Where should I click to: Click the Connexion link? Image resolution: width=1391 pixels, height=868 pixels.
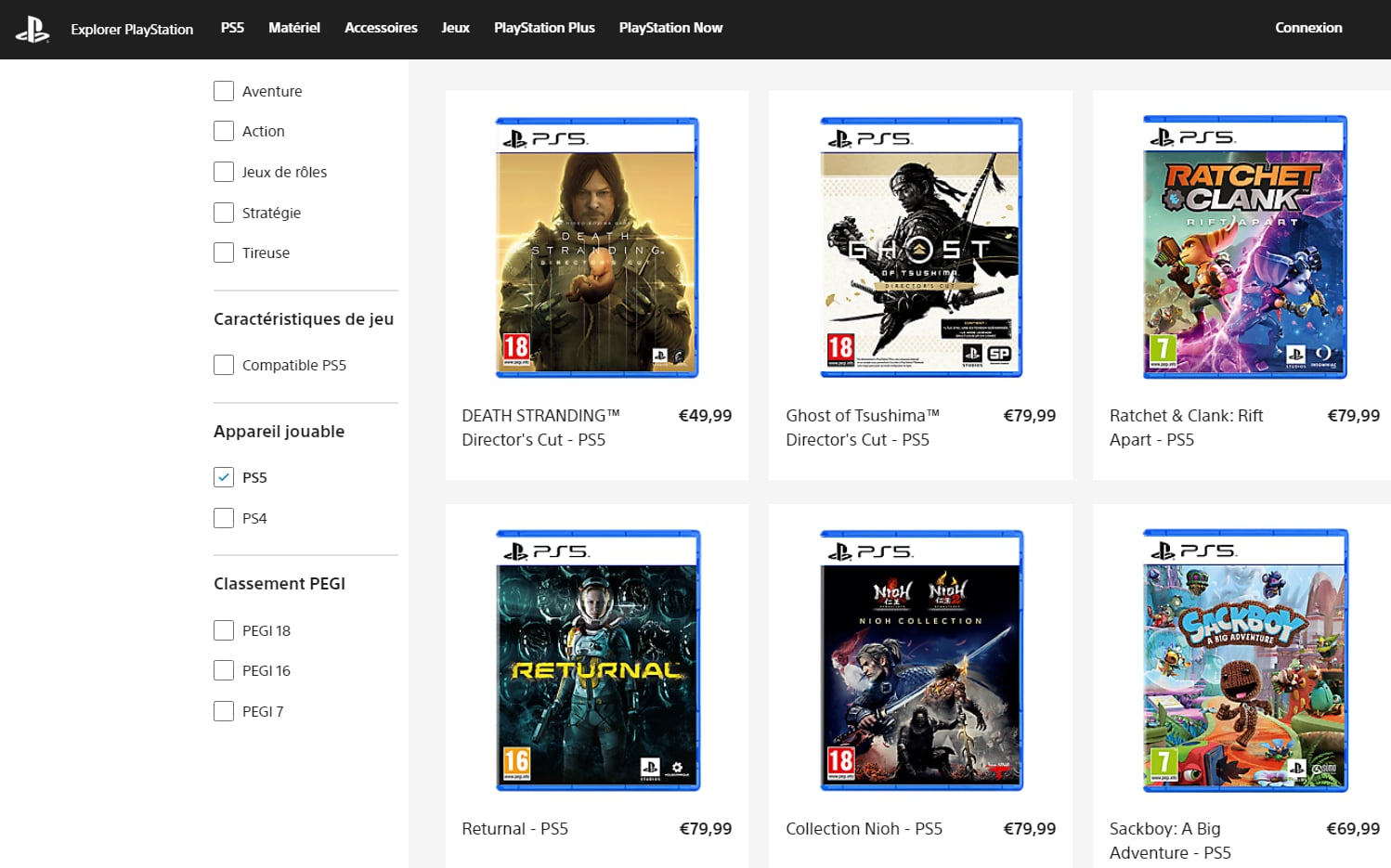(x=1308, y=28)
